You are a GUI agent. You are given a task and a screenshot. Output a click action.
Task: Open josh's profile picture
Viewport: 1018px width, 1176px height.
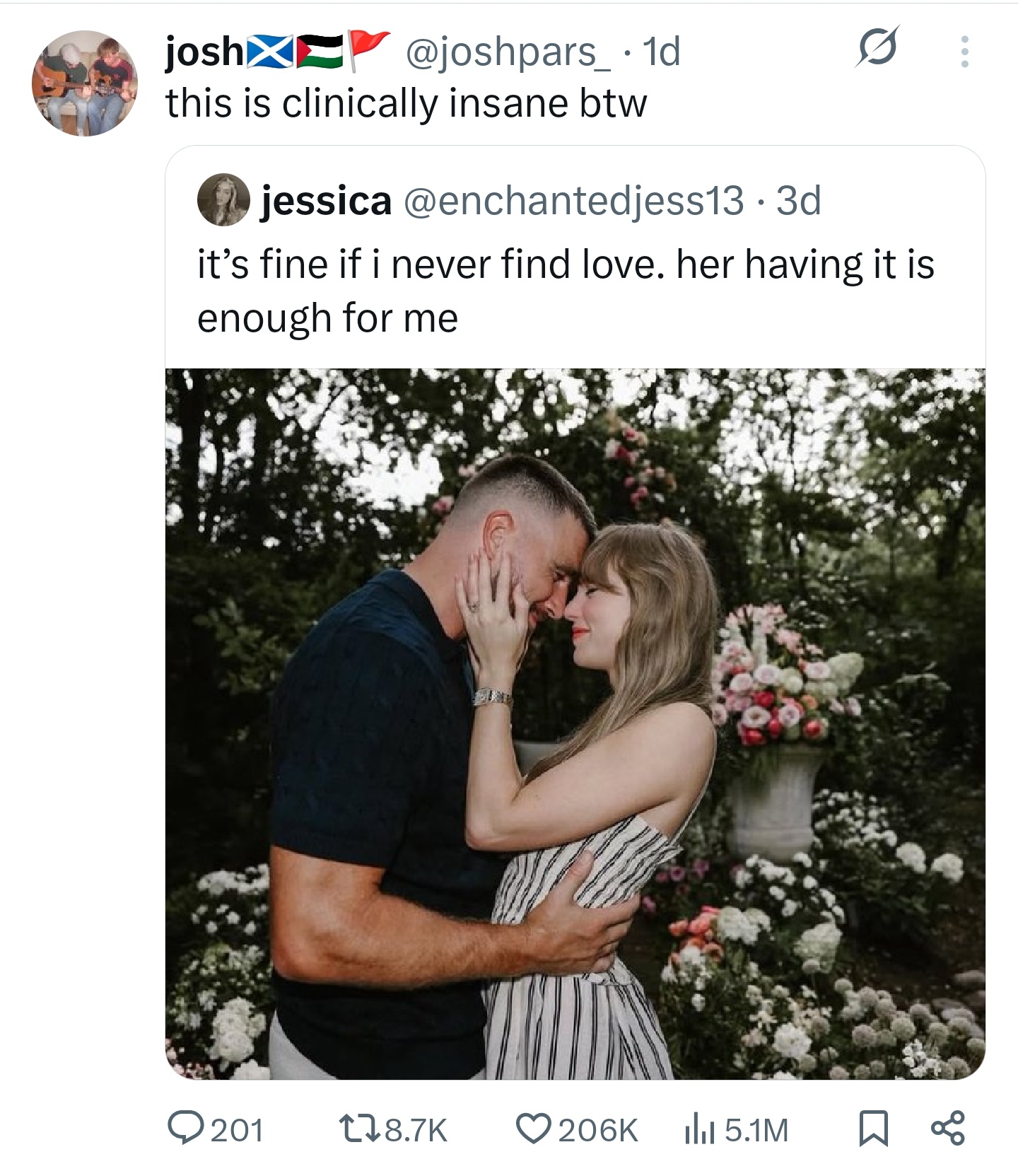click(84, 83)
